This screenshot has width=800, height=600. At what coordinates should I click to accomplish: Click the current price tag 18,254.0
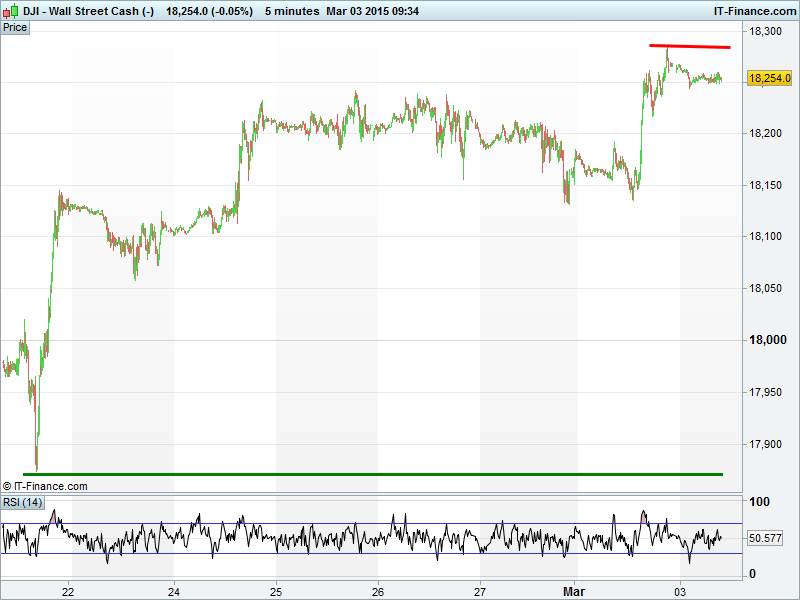click(770, 78)
